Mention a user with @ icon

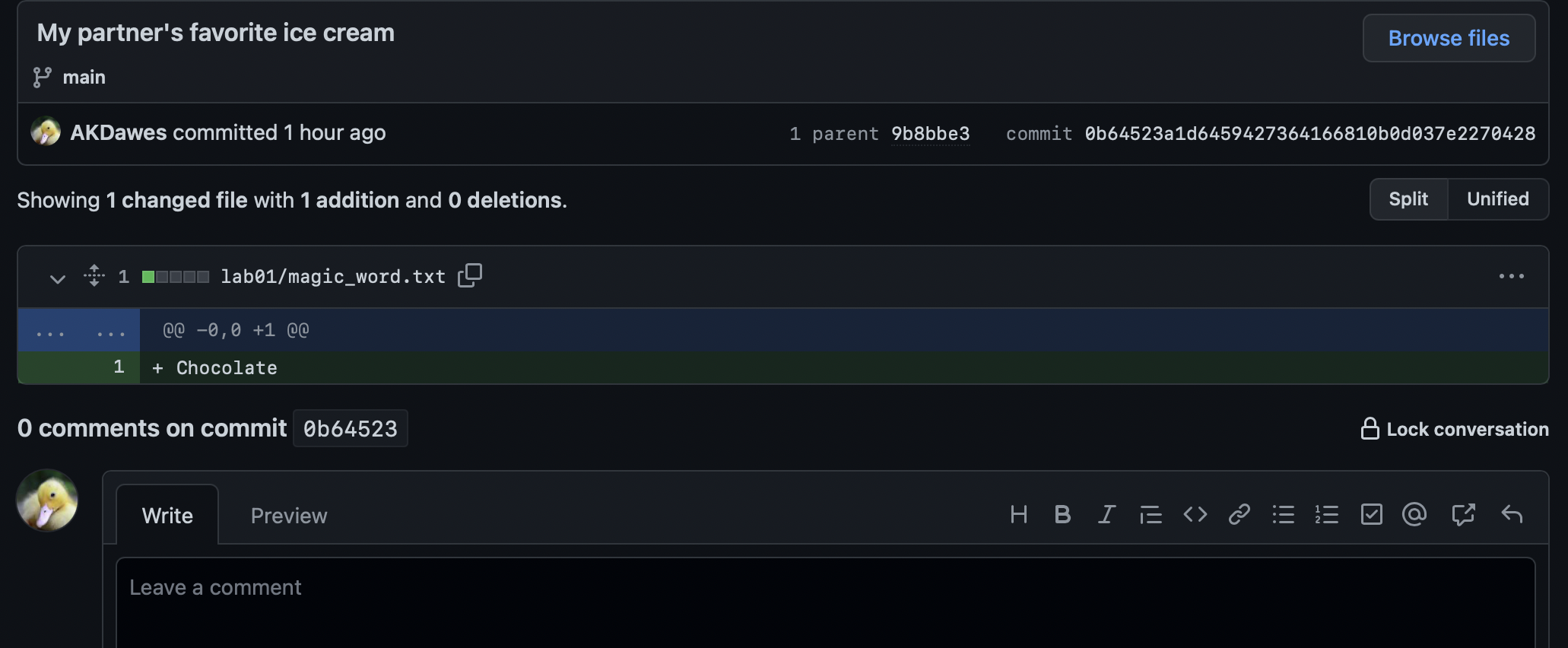click(1414, 515)
